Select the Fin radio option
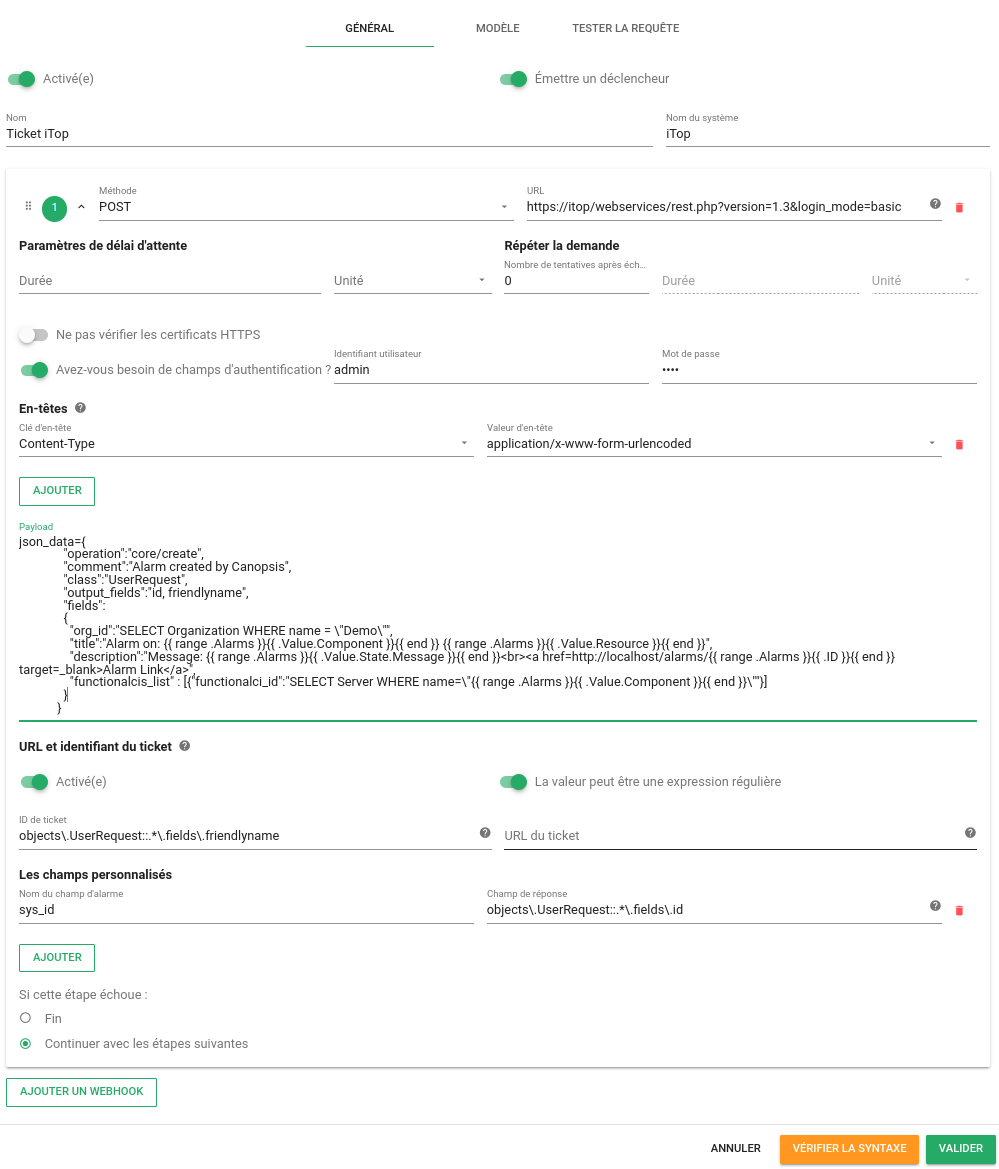This screenshot has width=999, height=1169. [x=25, y=1018]
